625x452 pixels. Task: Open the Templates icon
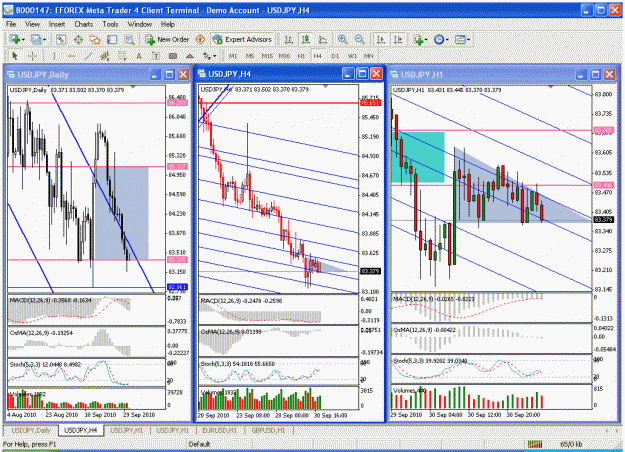coord(460,39)
